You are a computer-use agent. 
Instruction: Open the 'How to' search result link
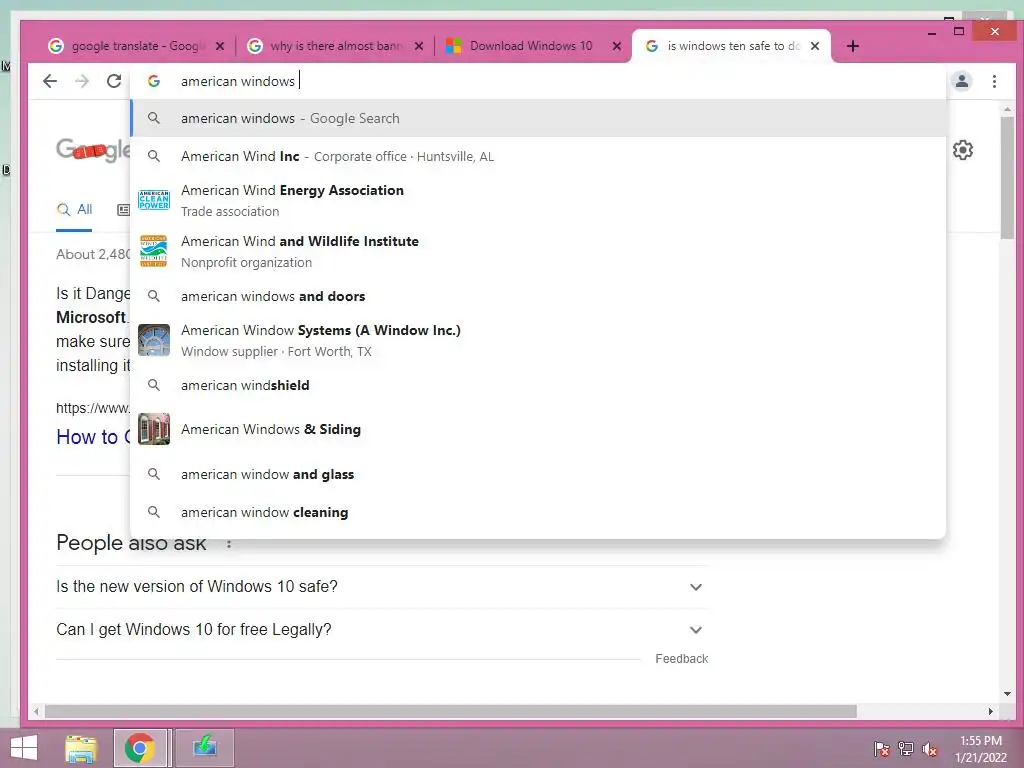93,436
